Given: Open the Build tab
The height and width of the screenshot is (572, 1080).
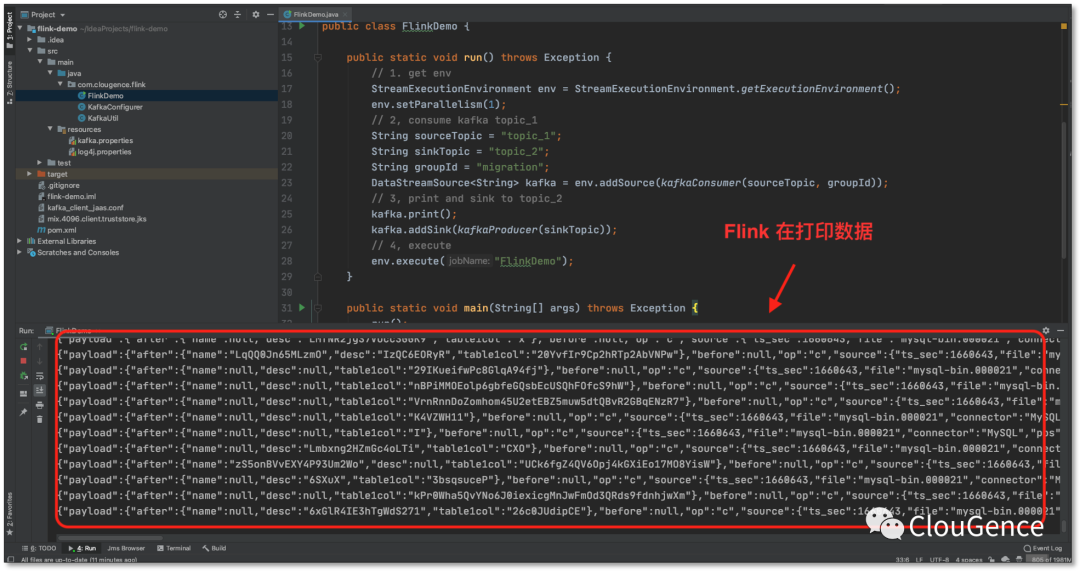Looking at the screenshot, I should click(214, 549).
